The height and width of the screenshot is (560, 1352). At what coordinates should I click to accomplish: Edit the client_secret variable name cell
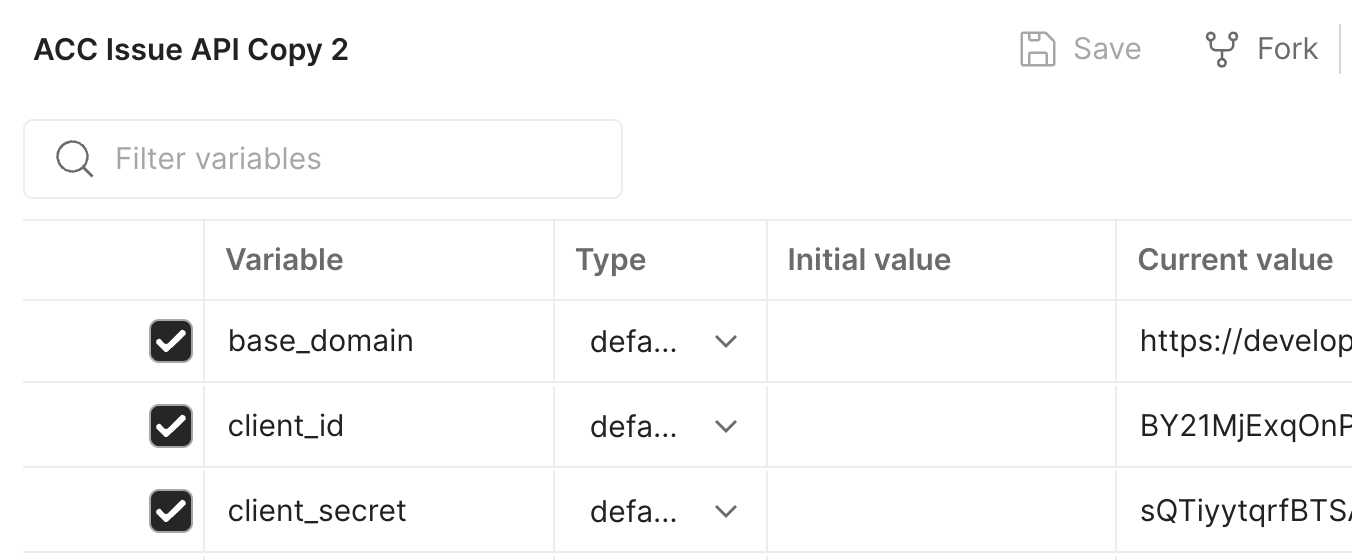click(379, 511)
